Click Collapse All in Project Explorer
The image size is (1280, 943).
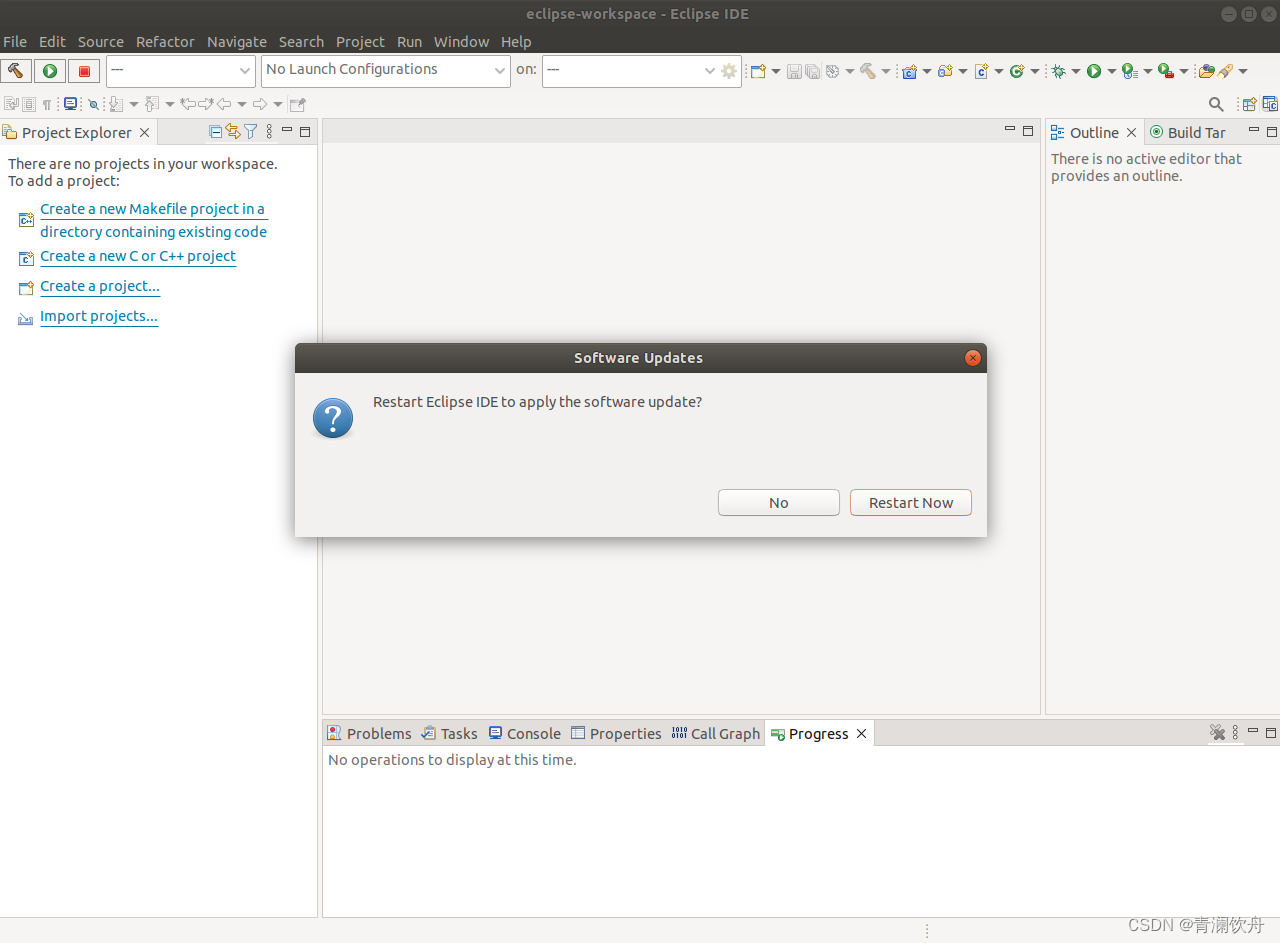click(215, 132)
